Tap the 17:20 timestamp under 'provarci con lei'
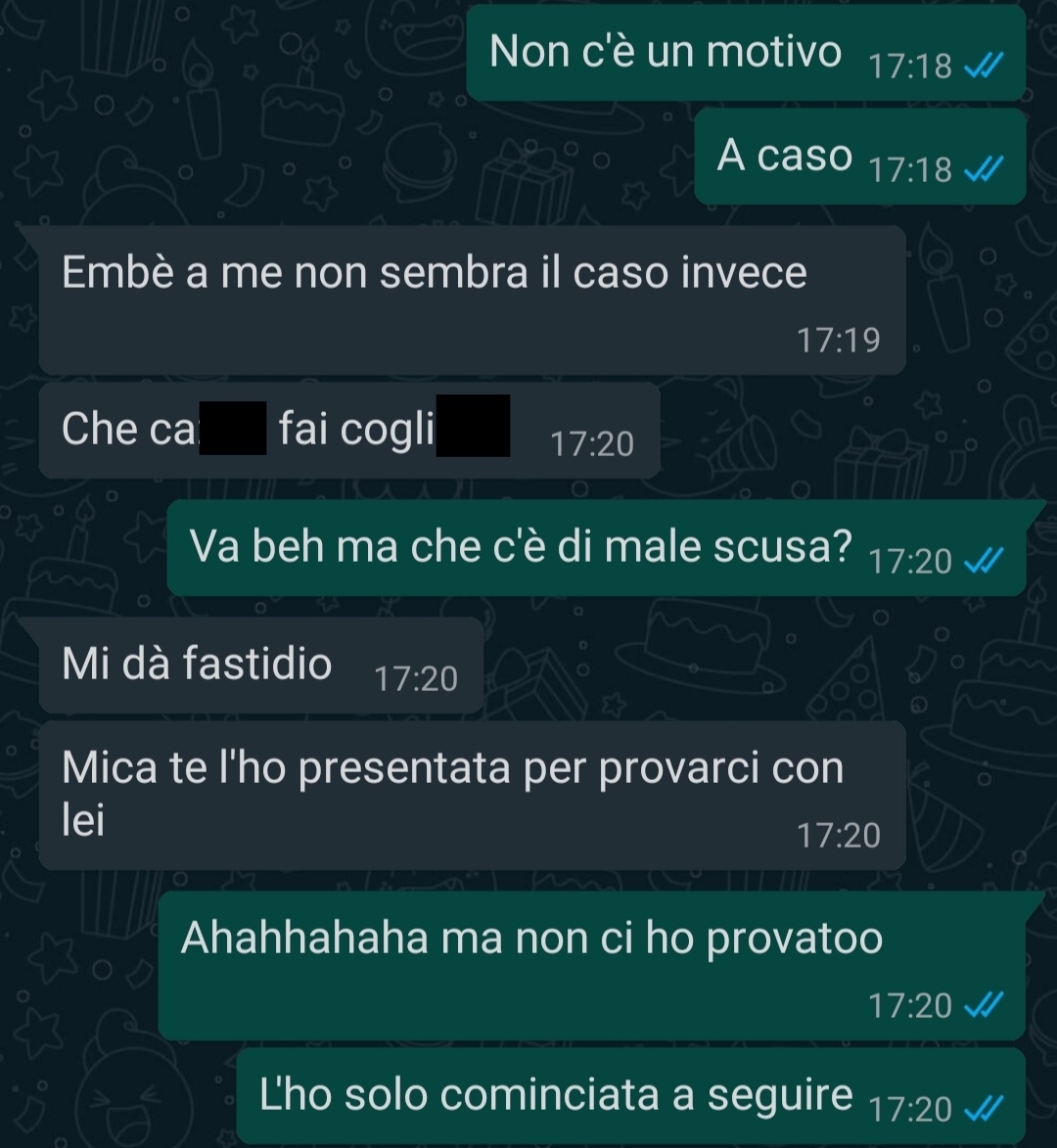The height and width of the screenshot is (1148, 1057). [838, 836]
